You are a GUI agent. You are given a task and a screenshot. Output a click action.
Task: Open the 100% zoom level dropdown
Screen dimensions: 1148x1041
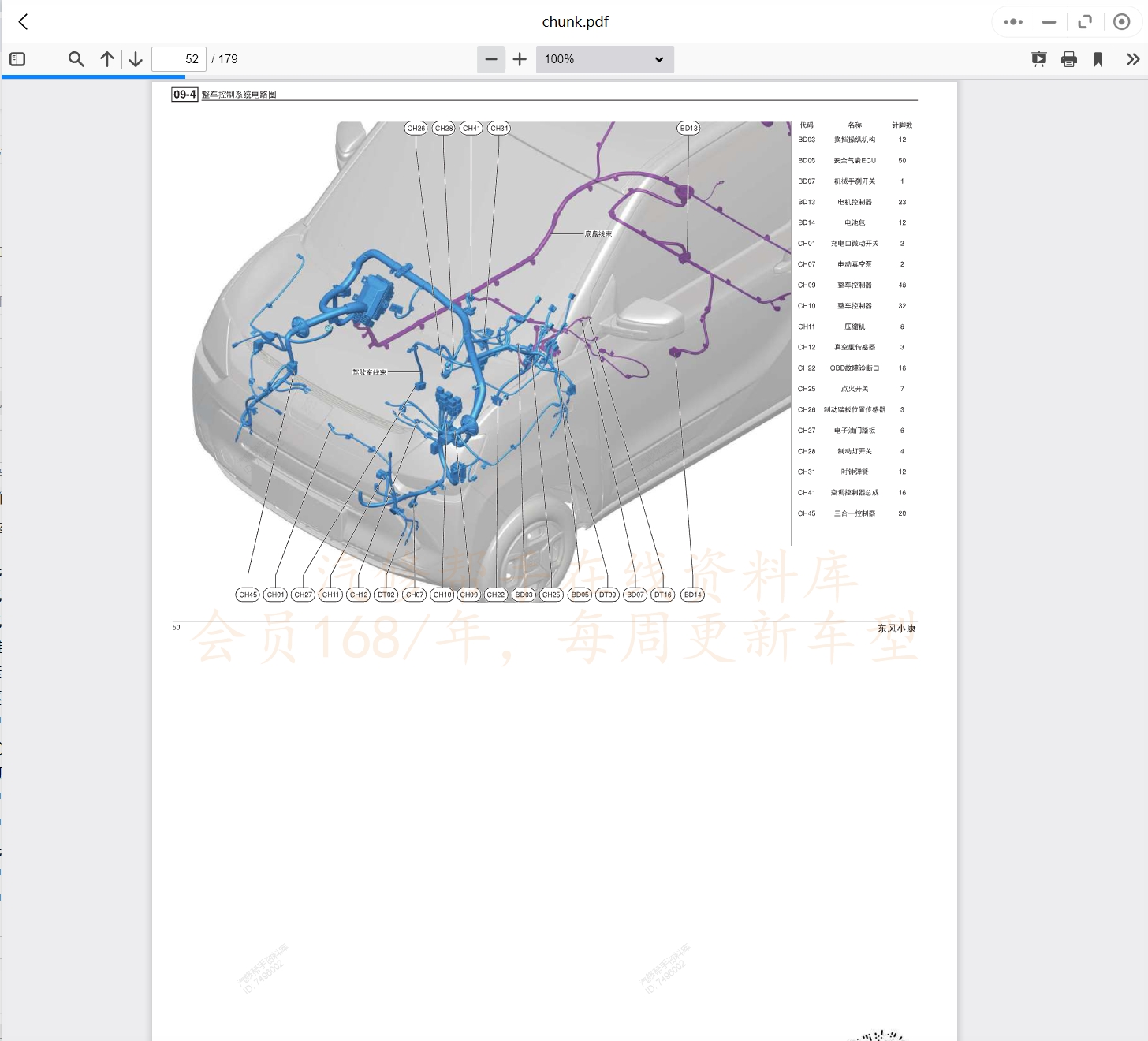(x=605, y=59)
